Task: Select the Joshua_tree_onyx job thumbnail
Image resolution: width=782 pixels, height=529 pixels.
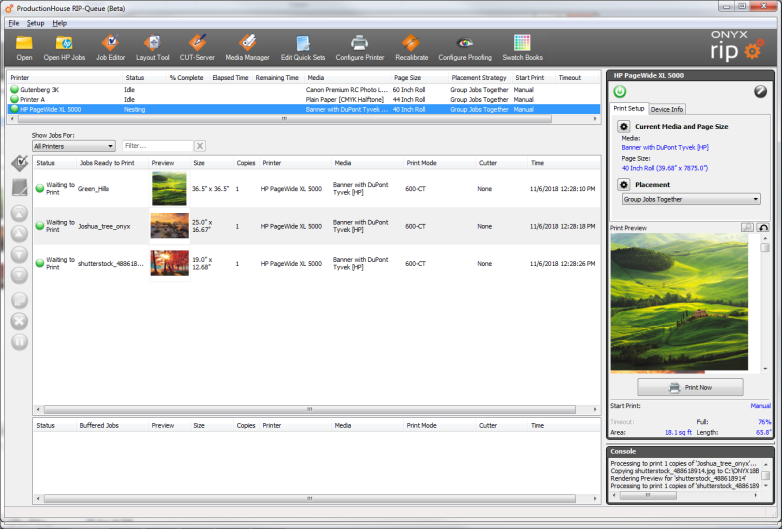Action: click(x=169, y=226)
